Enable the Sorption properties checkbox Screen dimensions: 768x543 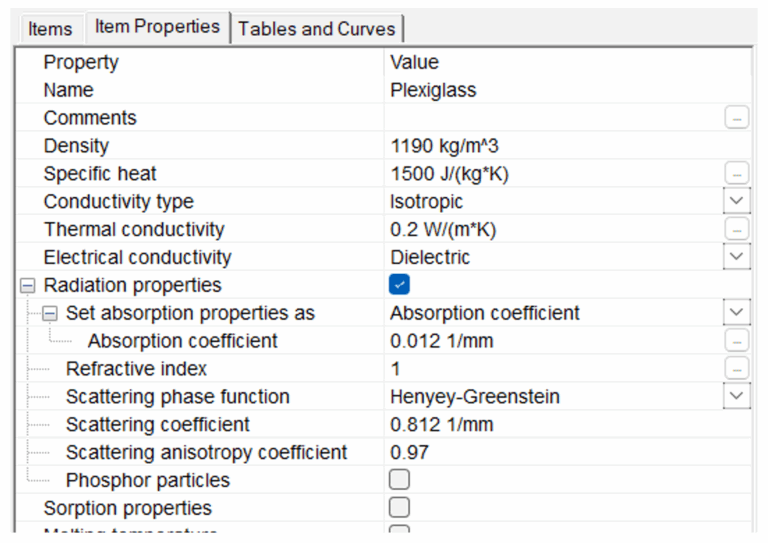[399, 508]
